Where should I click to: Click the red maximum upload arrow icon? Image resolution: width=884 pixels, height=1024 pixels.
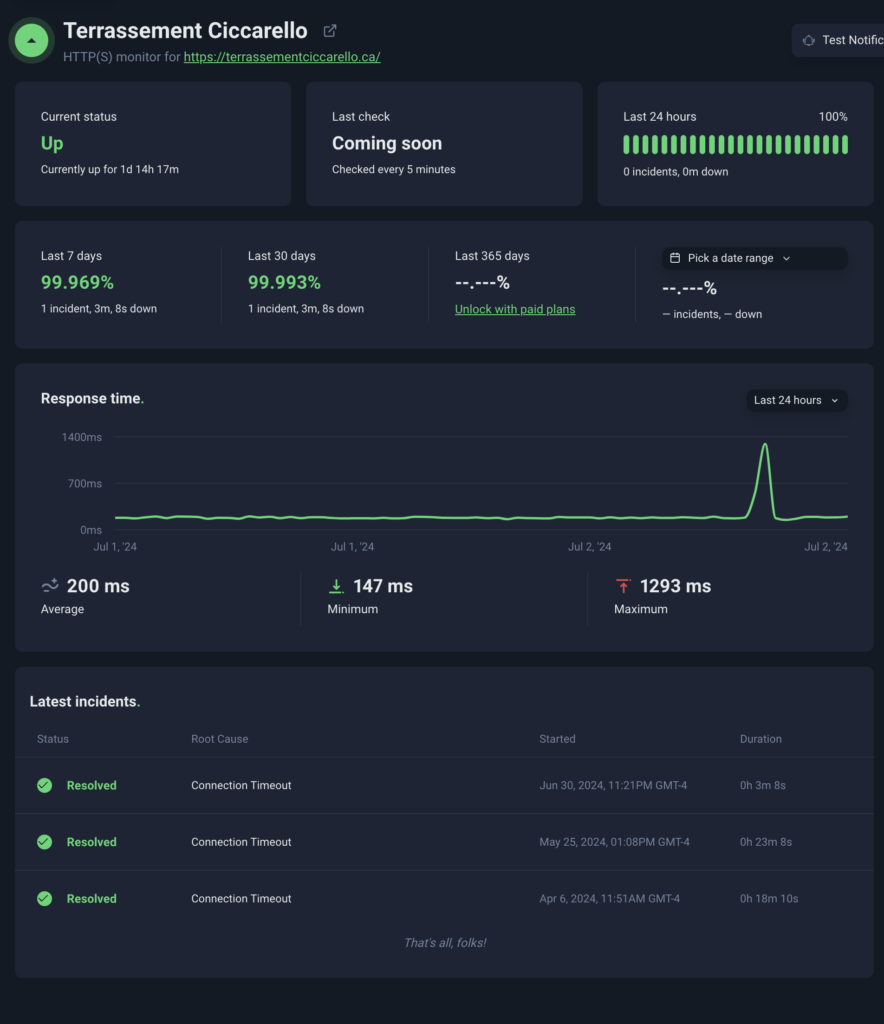click(623, 586)
